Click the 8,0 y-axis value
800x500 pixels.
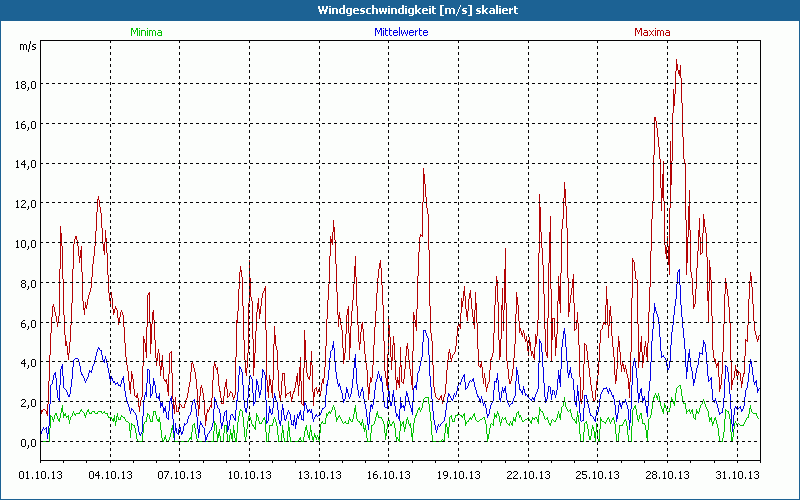tap(30, 283)
